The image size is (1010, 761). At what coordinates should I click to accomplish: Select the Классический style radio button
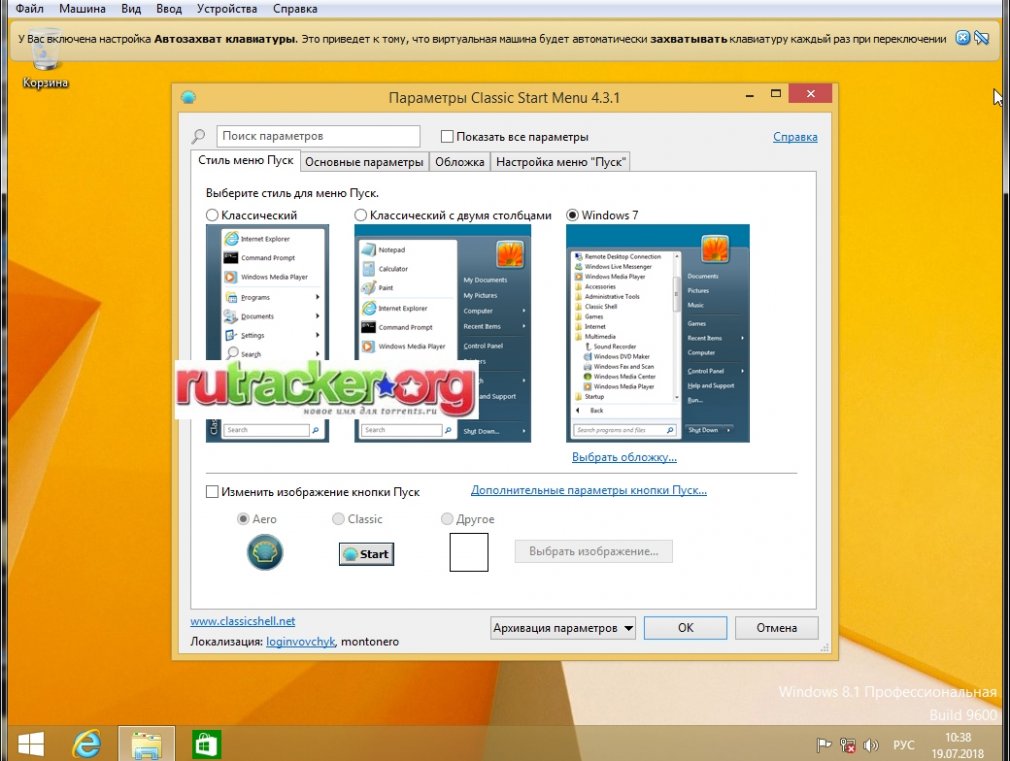click(x=212, y=215)
